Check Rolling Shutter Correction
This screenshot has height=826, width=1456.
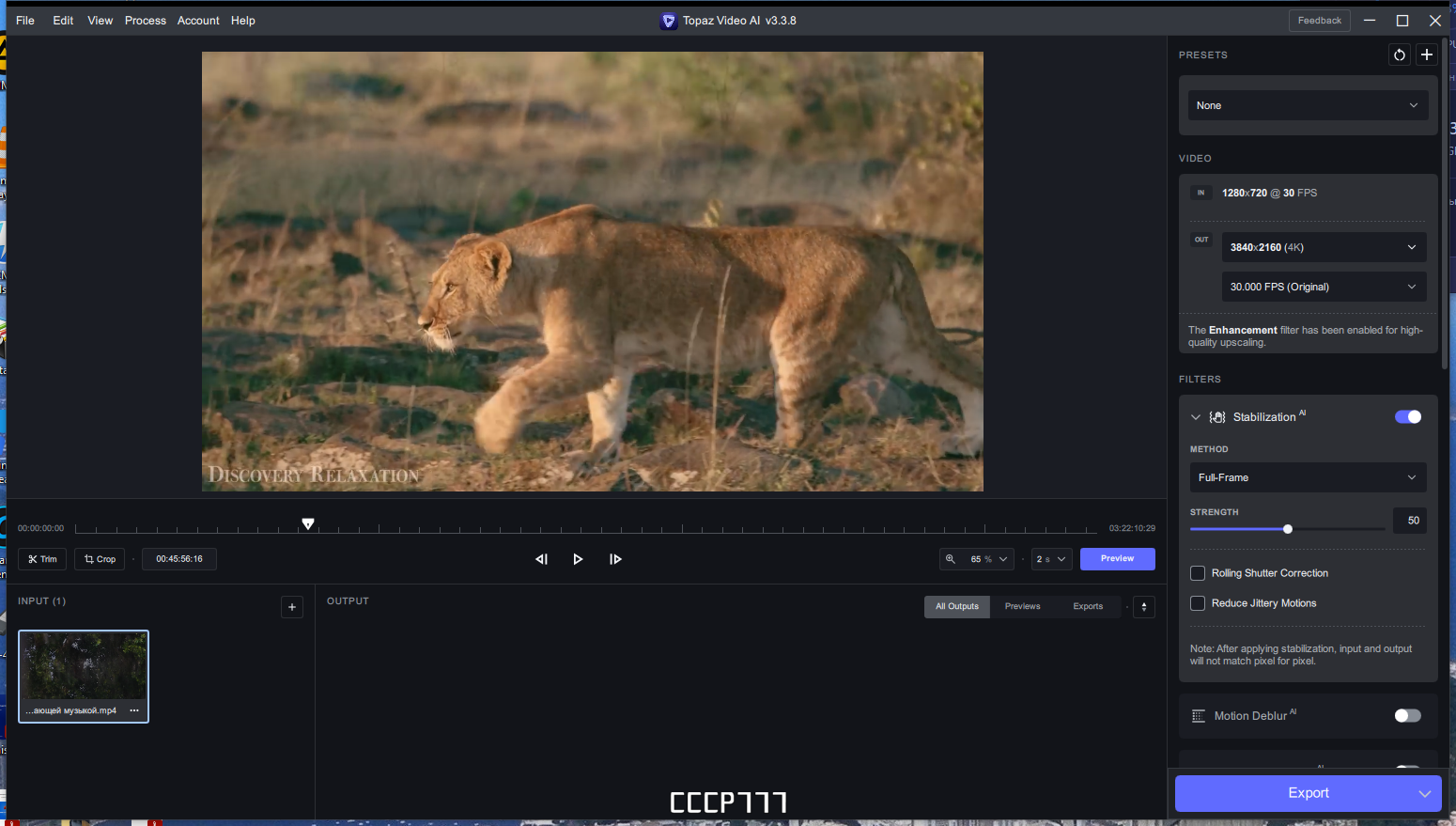tap(1198, 573)
